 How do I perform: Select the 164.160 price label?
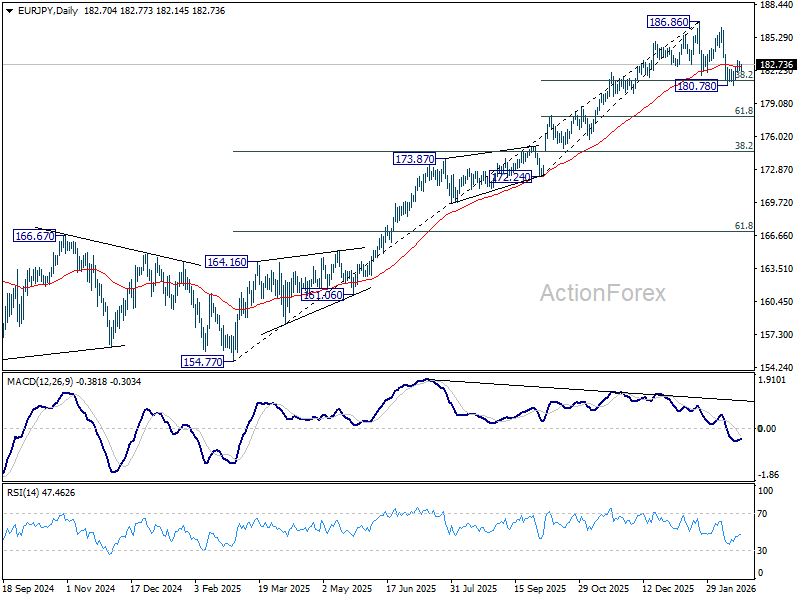coord(227,262)
